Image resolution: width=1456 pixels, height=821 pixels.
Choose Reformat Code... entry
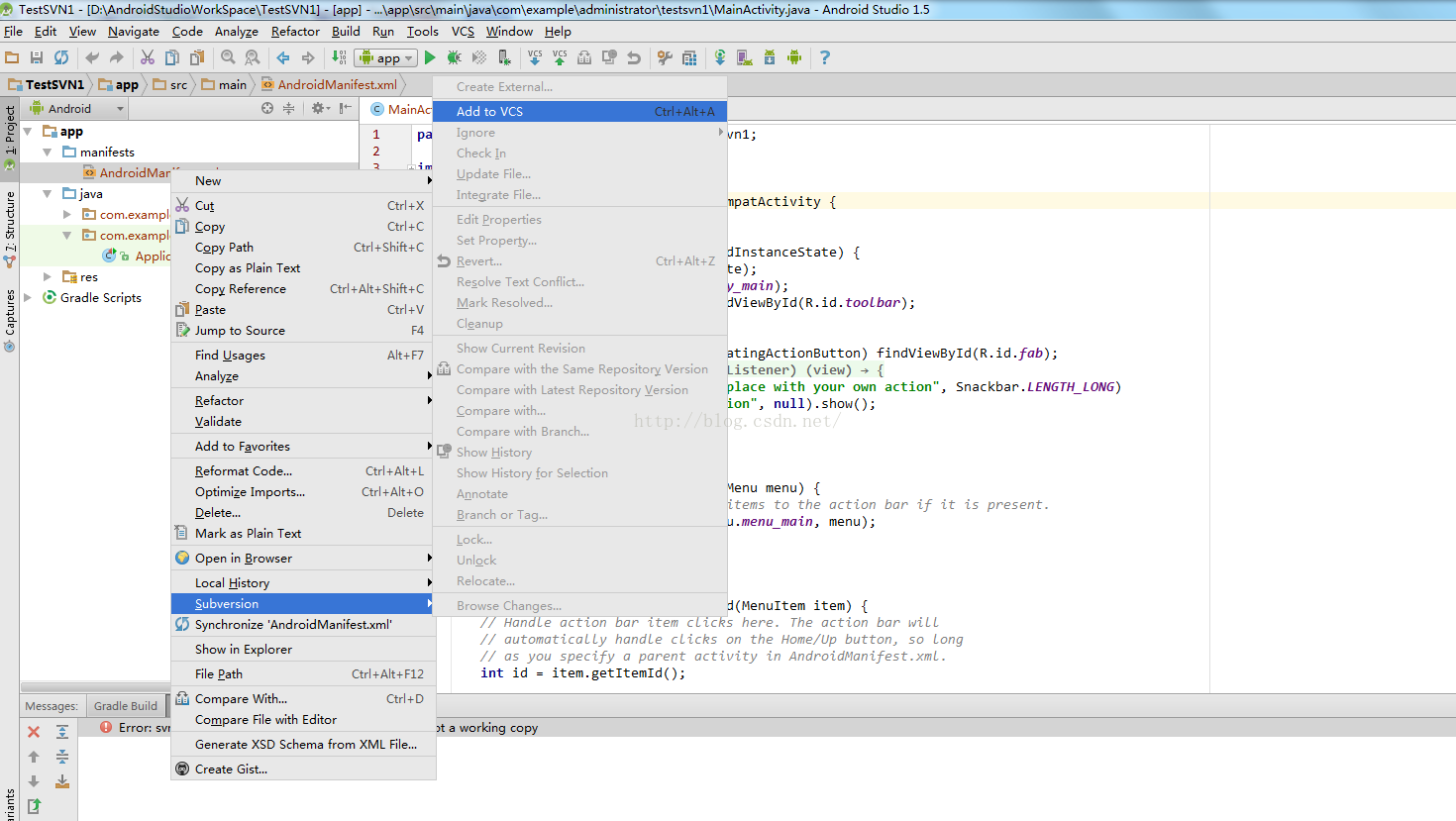[303, 470]
